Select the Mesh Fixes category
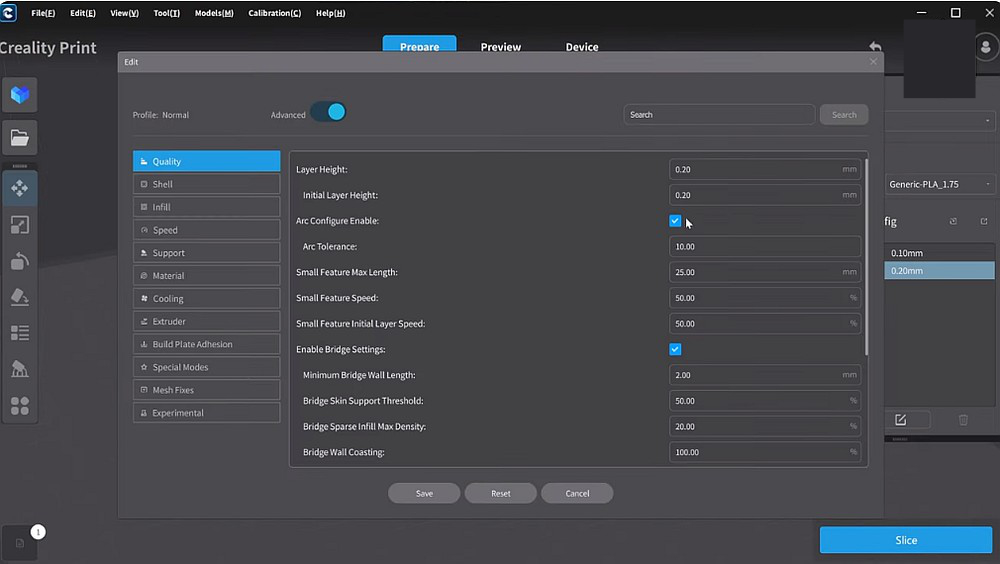Image resolution: width=1000 pixels, height=564 pixels. coord(207,390)
